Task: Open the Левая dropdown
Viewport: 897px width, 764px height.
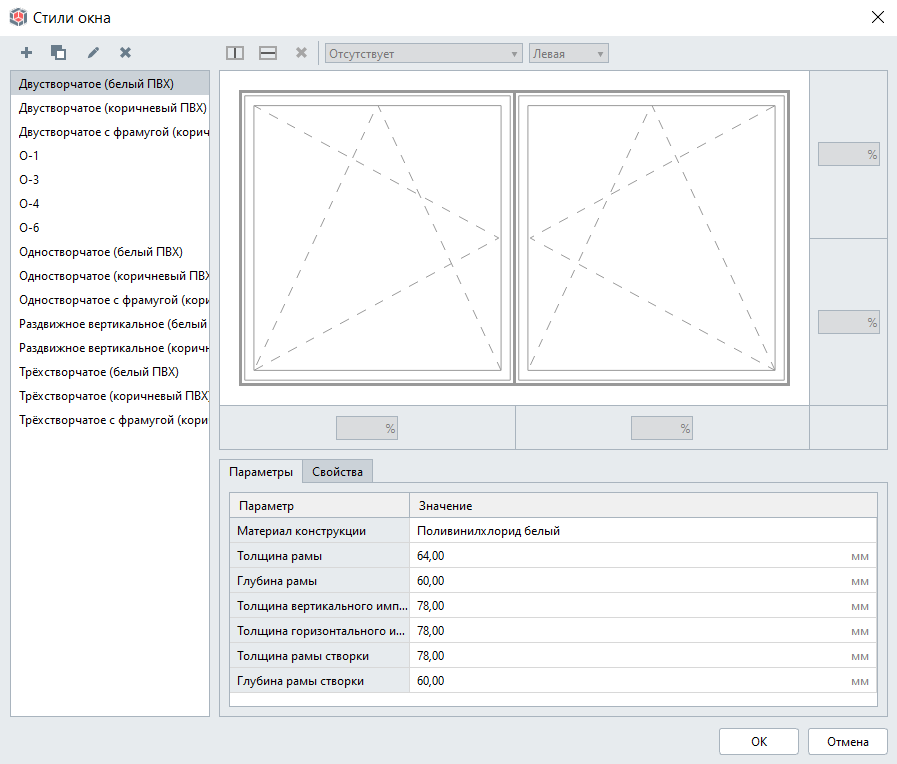Action: pyautogui.click(x=568, y=54)
